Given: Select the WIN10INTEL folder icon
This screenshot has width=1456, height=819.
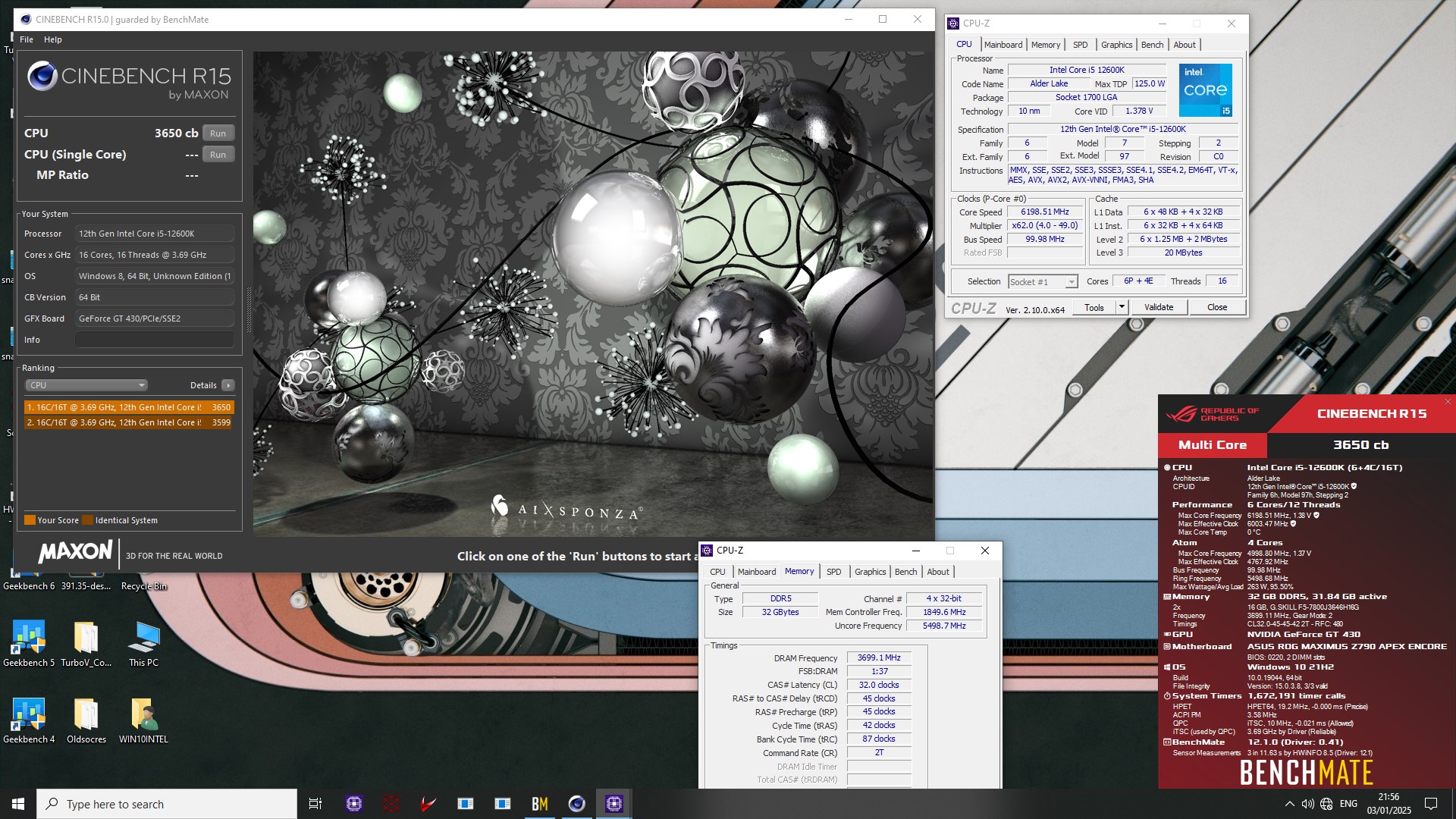Looking at the screenshot, I should coord(143,721).
